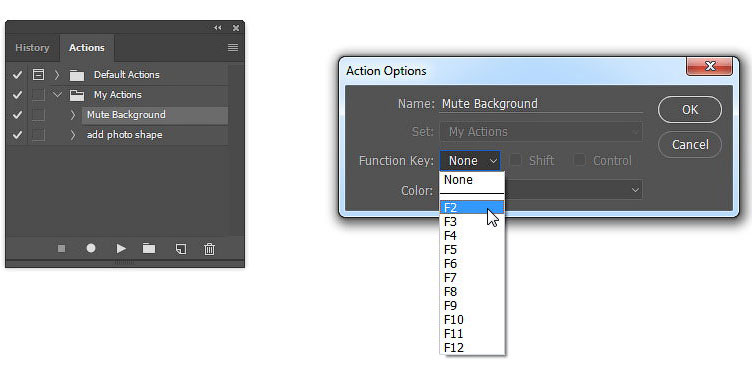Open the Actions panel hamburger menu
The image size is (752, 374).
coord(233,47)
